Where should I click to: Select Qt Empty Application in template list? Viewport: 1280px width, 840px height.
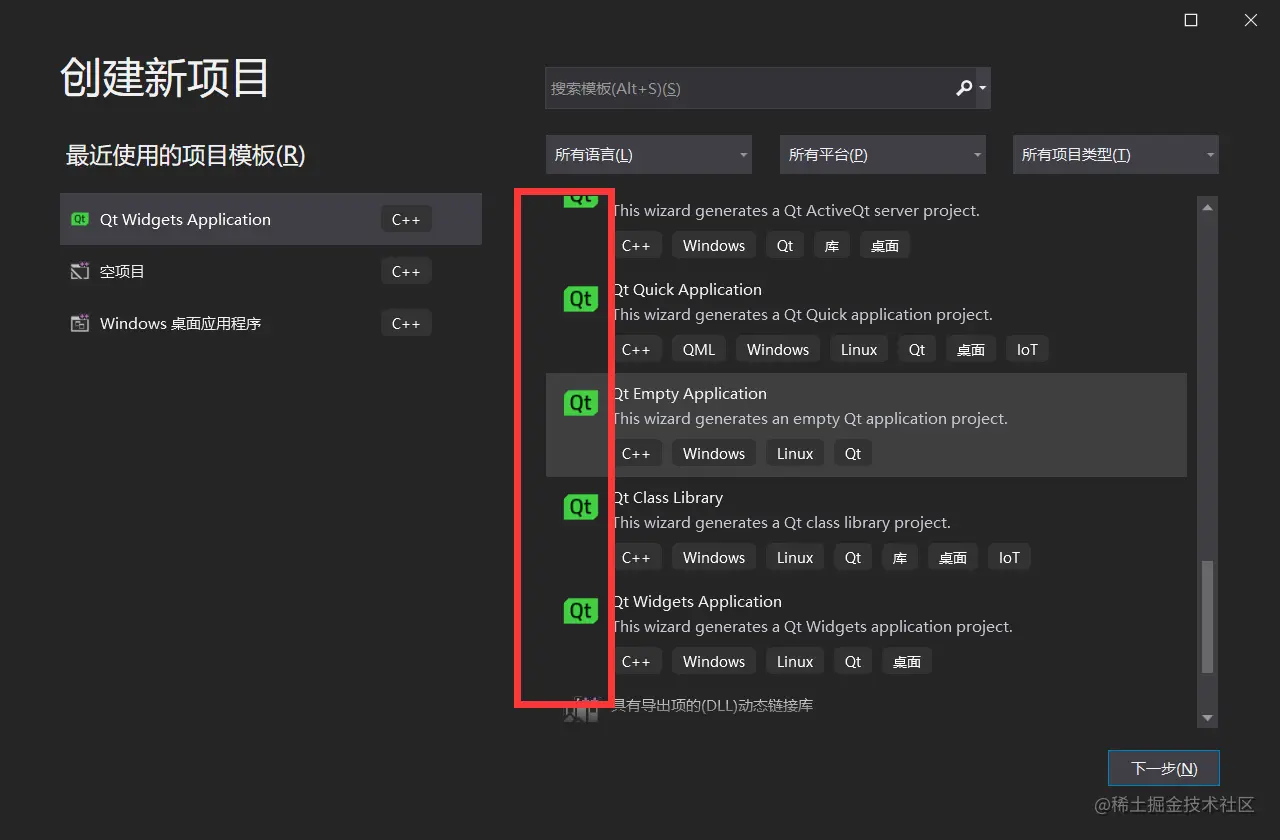point(866,426)
